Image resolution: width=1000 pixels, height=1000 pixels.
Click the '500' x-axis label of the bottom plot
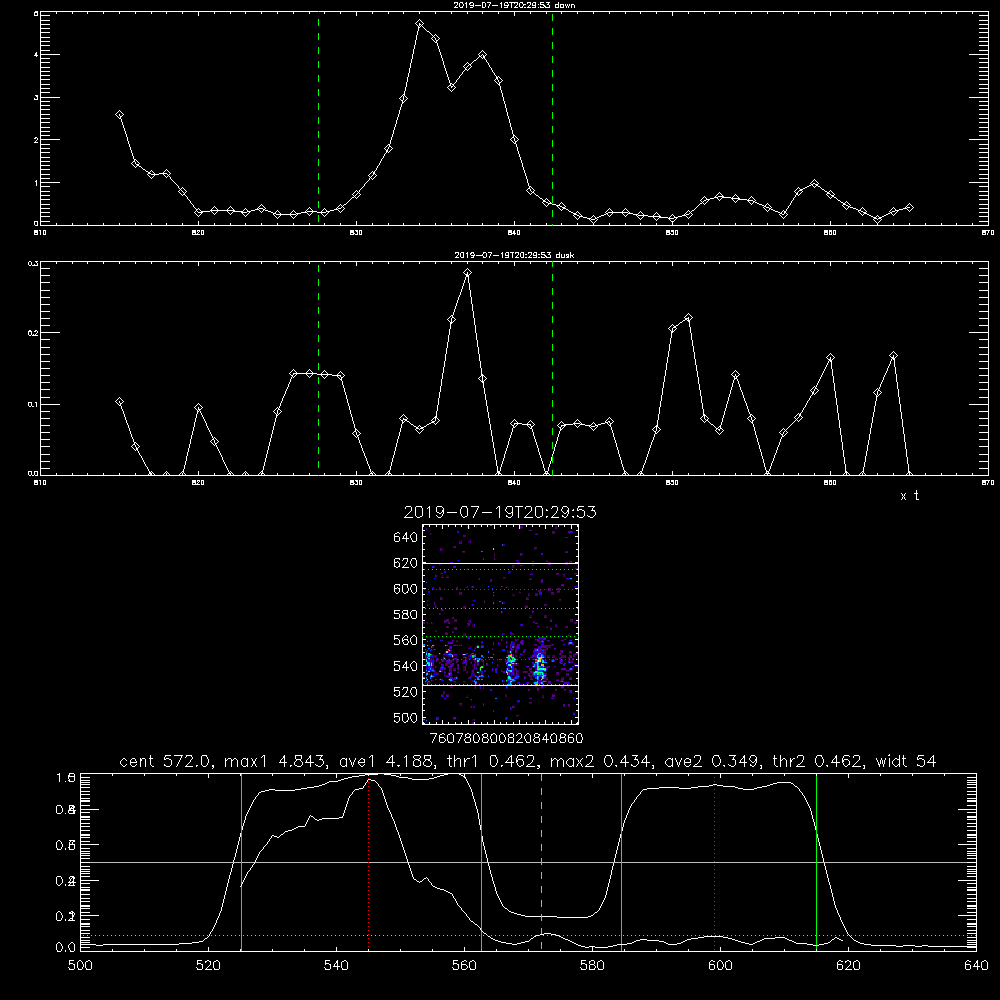(x=80, y=966)
